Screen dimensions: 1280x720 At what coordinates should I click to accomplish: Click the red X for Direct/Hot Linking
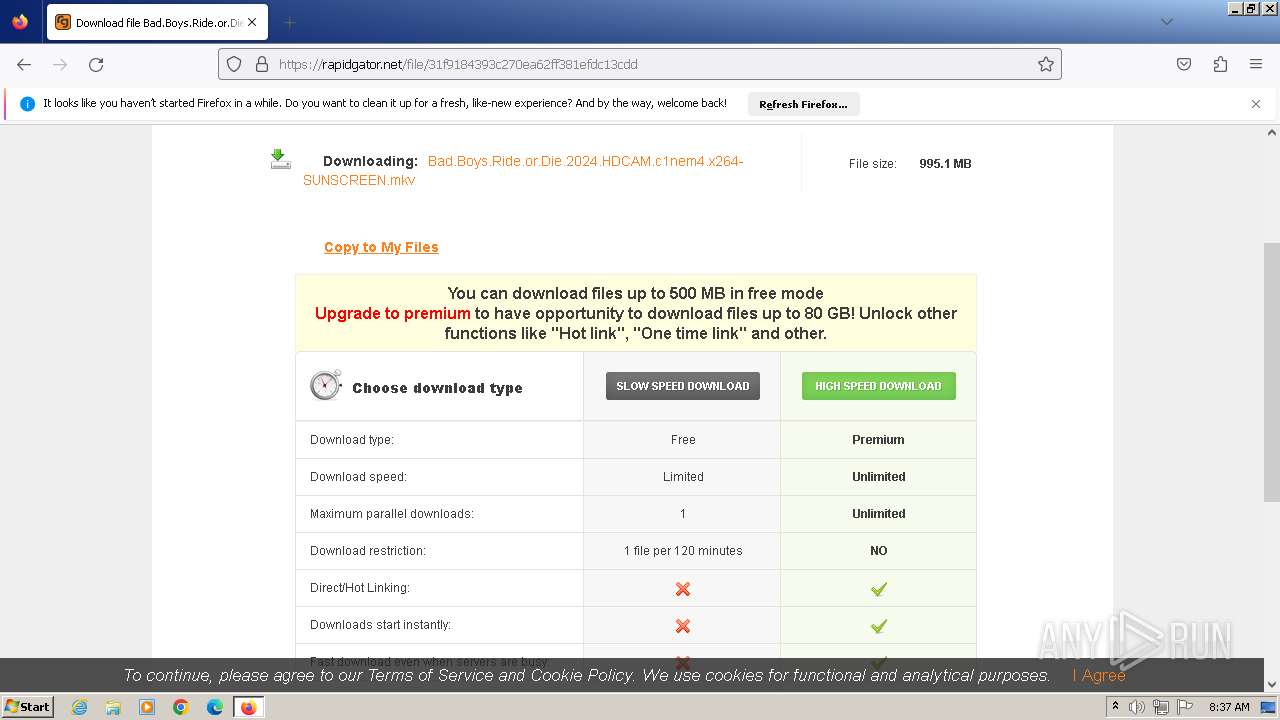(683, 589)
